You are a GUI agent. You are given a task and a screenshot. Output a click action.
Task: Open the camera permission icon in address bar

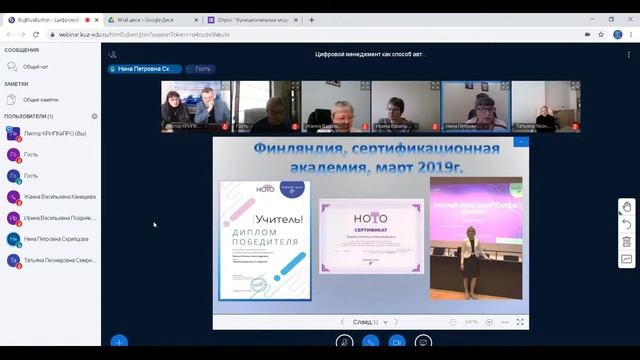click(587, 35)
